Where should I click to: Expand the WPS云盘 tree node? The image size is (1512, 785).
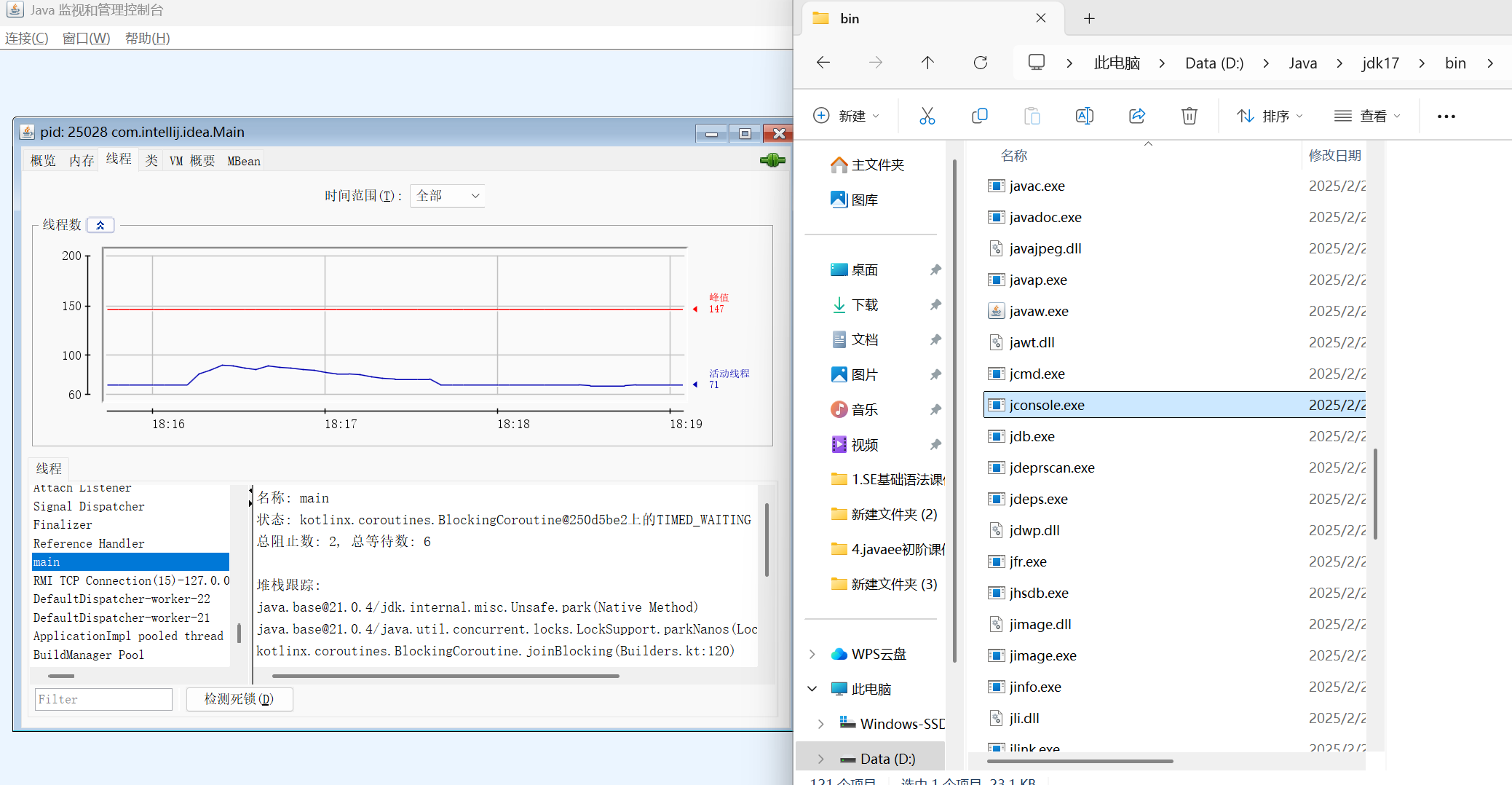tap(812, 654)
